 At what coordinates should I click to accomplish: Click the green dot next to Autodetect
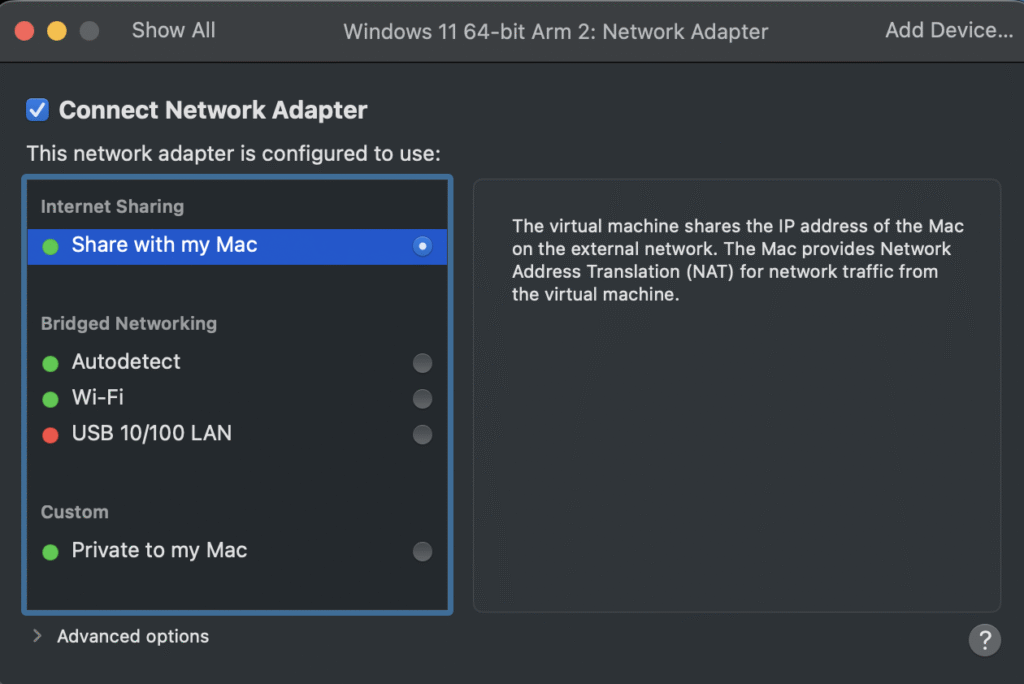[50, 362]
